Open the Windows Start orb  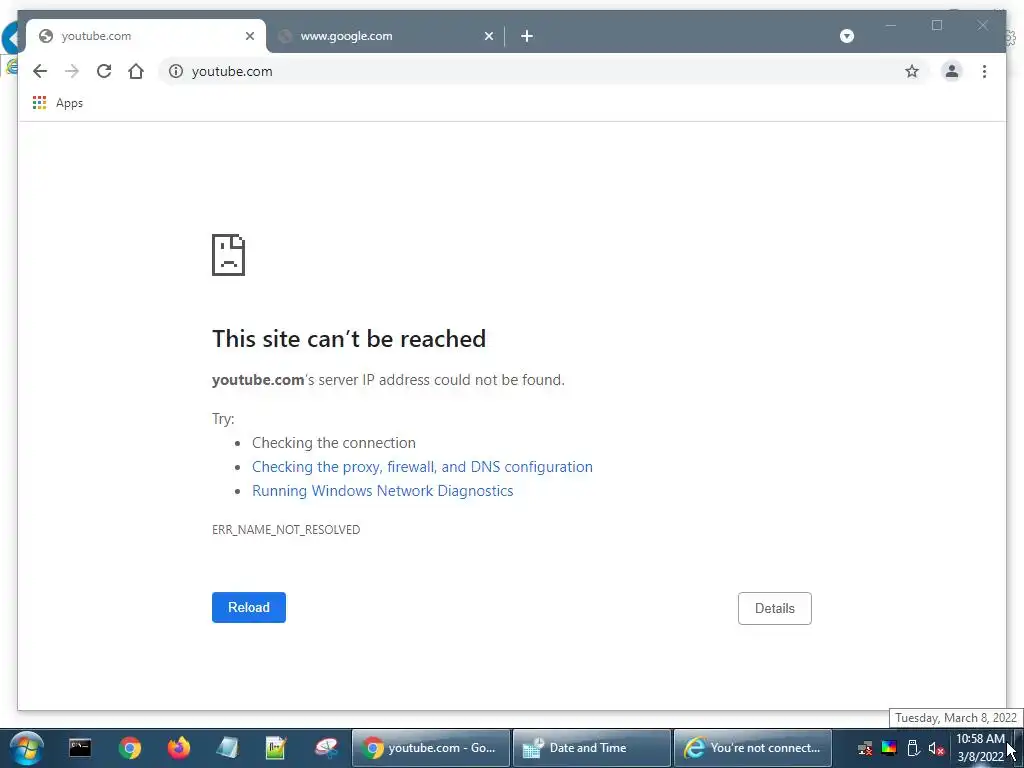26,748
